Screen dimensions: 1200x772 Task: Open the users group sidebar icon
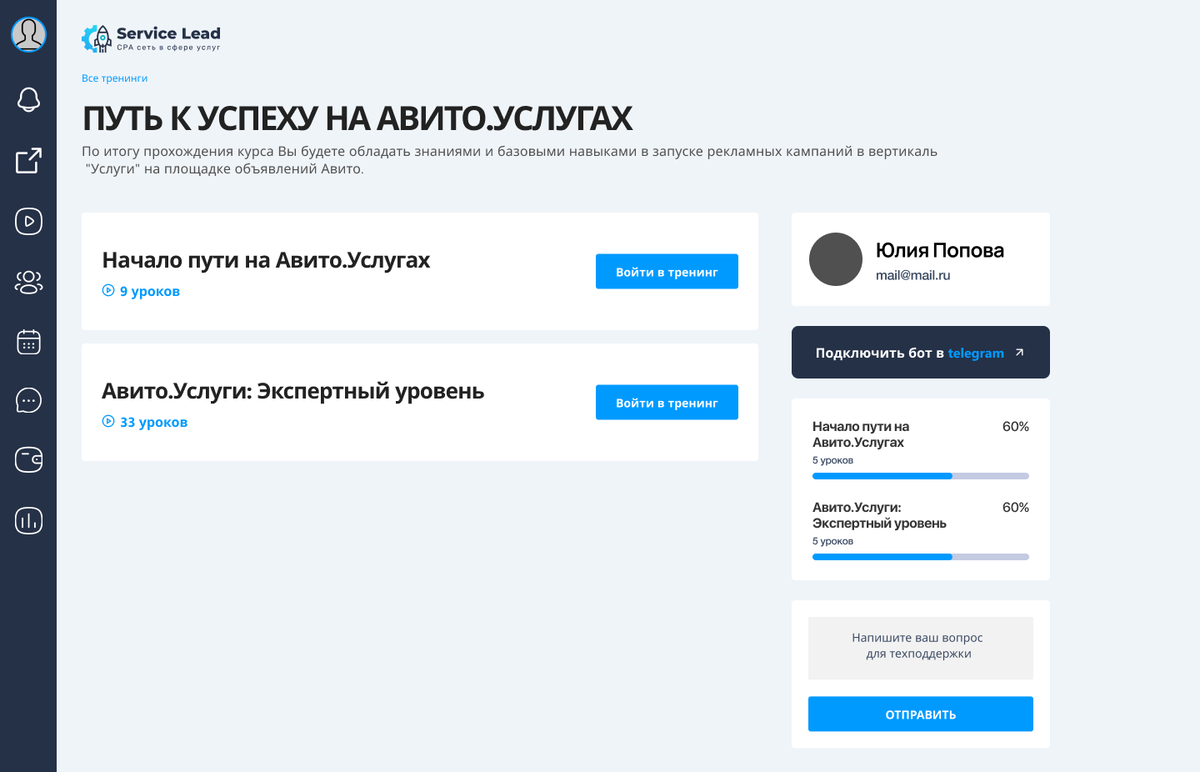28,282
